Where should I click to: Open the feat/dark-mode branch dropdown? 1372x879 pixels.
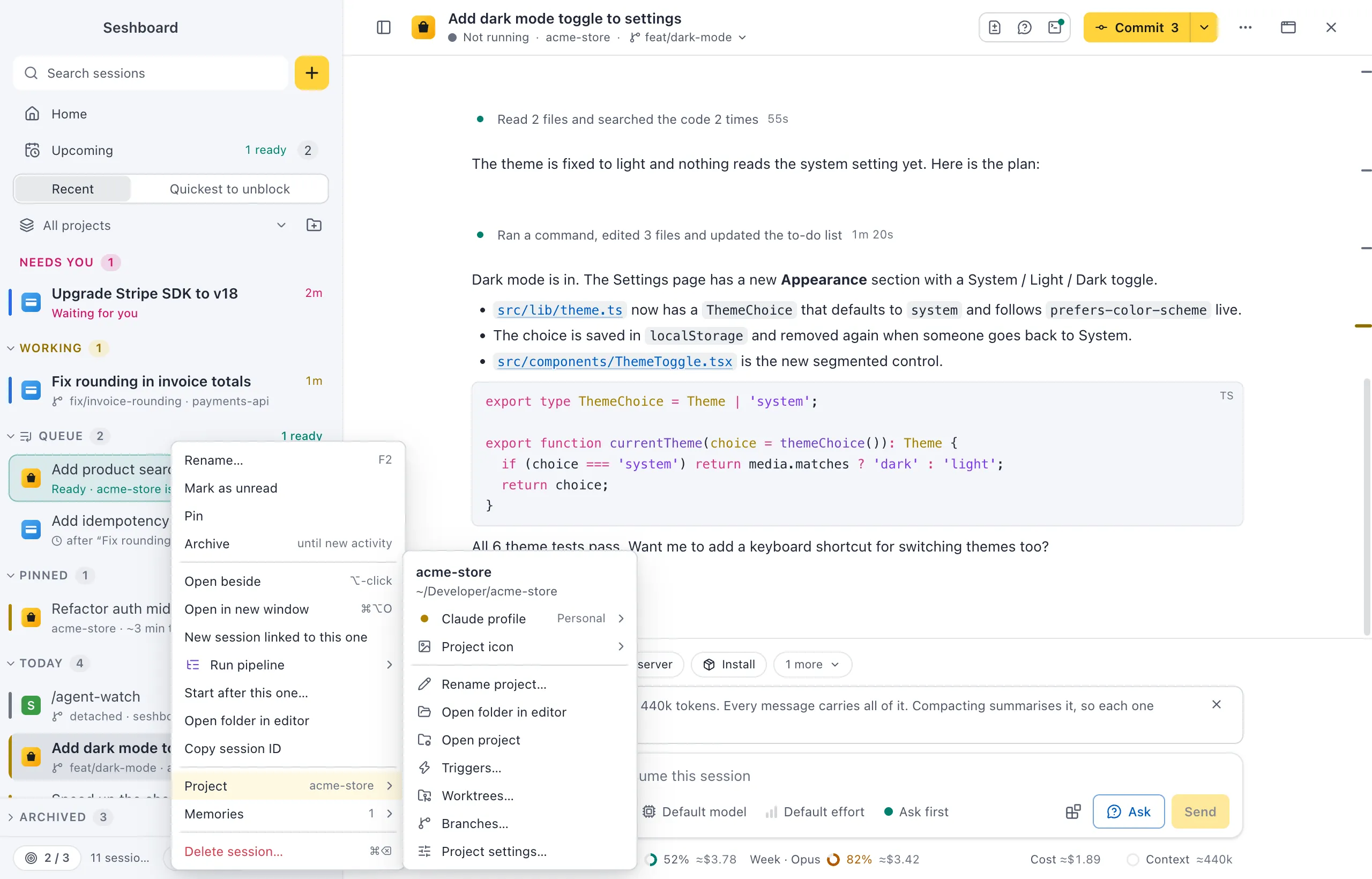pyautogui.click(x=688, y=37)
